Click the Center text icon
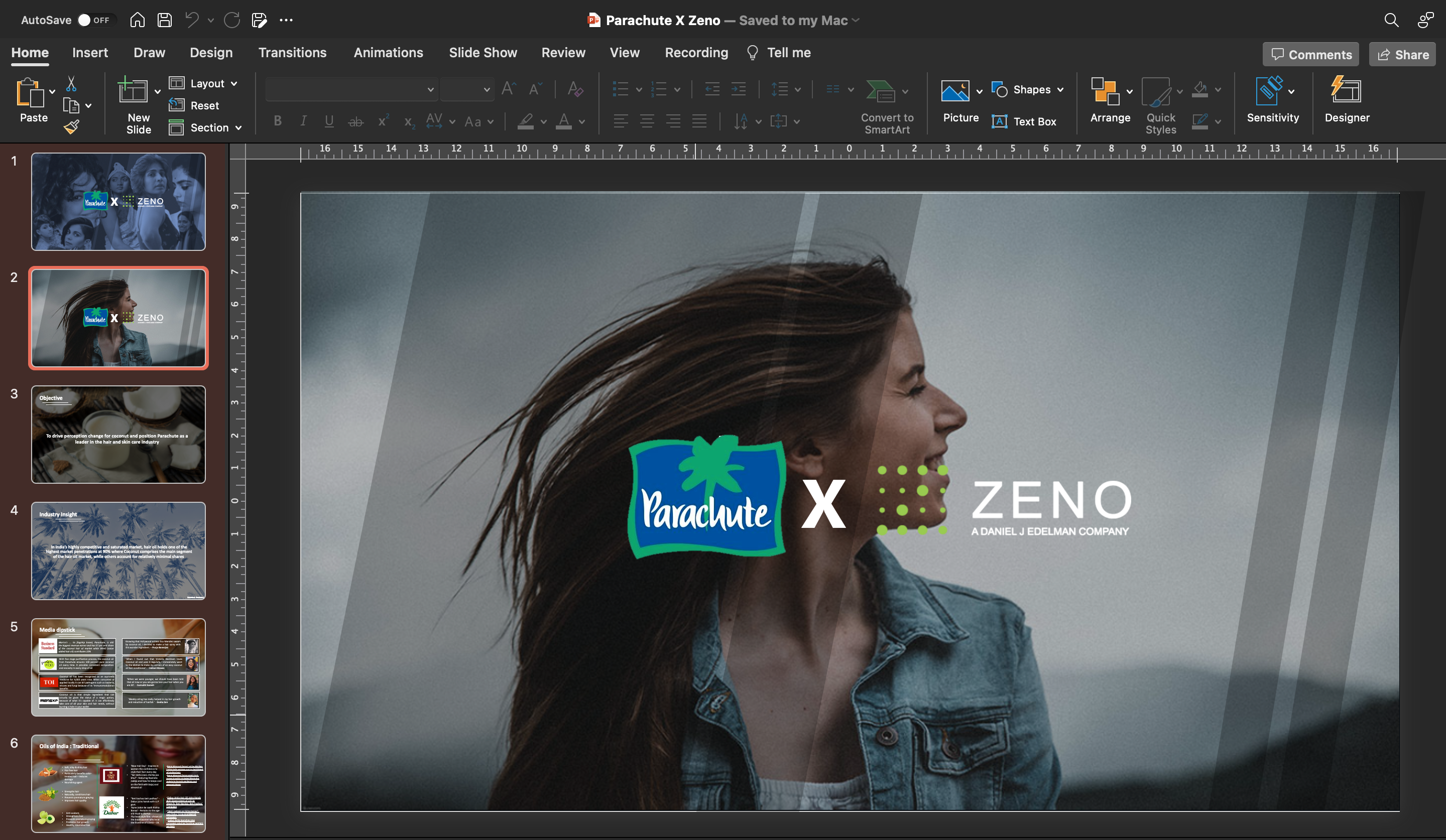Screen dimensions: 1446x840 (647, 121)
